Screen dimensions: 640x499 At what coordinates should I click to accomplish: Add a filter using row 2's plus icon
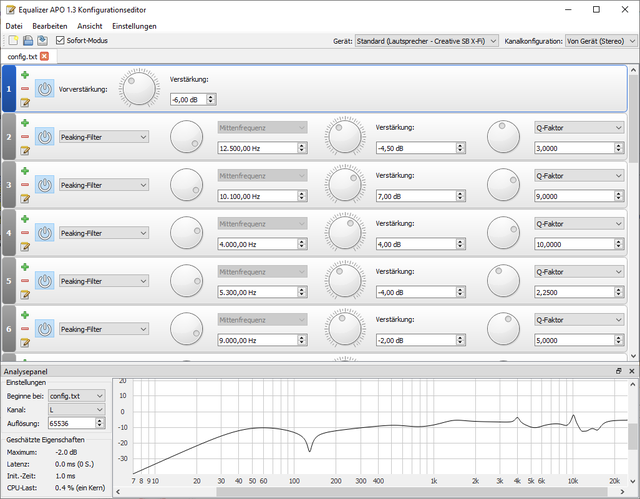tap(24, 123)
